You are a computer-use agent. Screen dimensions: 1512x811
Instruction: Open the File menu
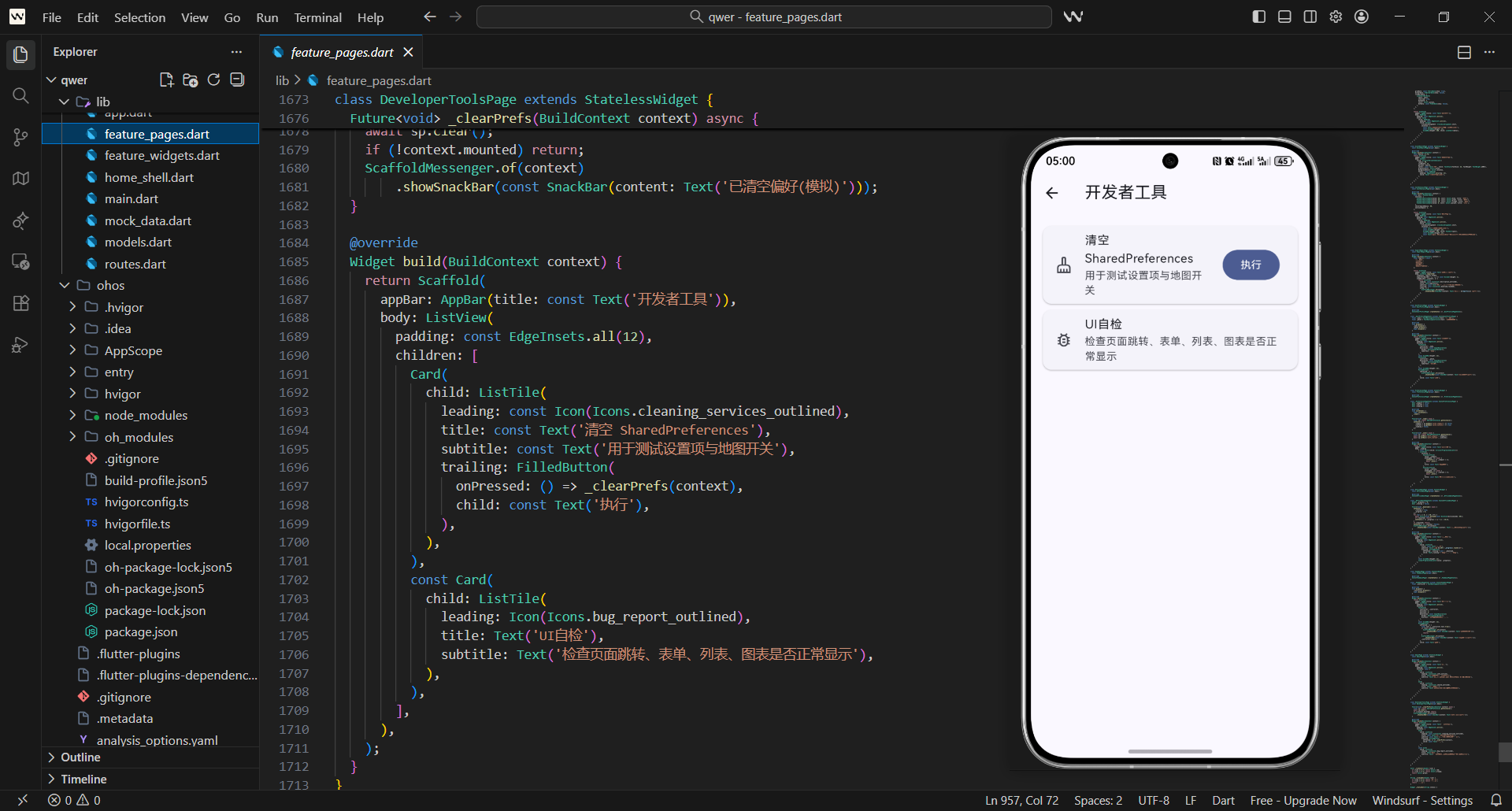coord(51,17)
